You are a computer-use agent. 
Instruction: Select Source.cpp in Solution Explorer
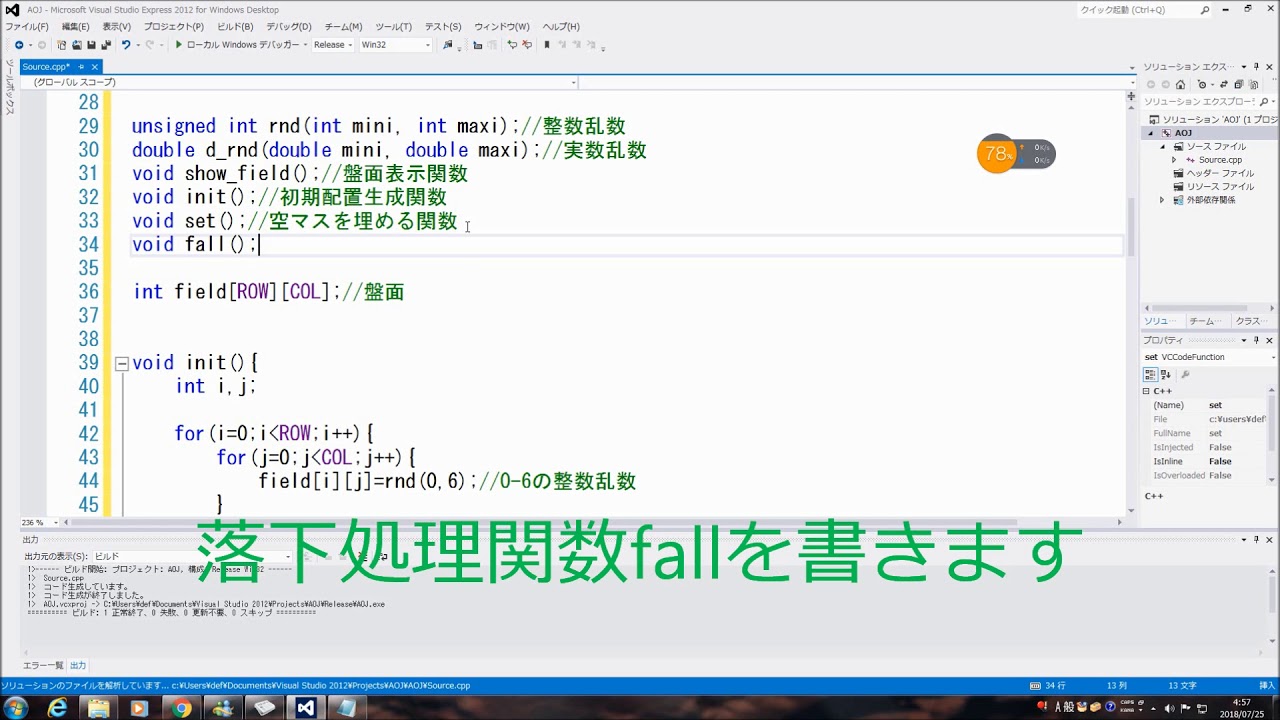click(1220, 160)
